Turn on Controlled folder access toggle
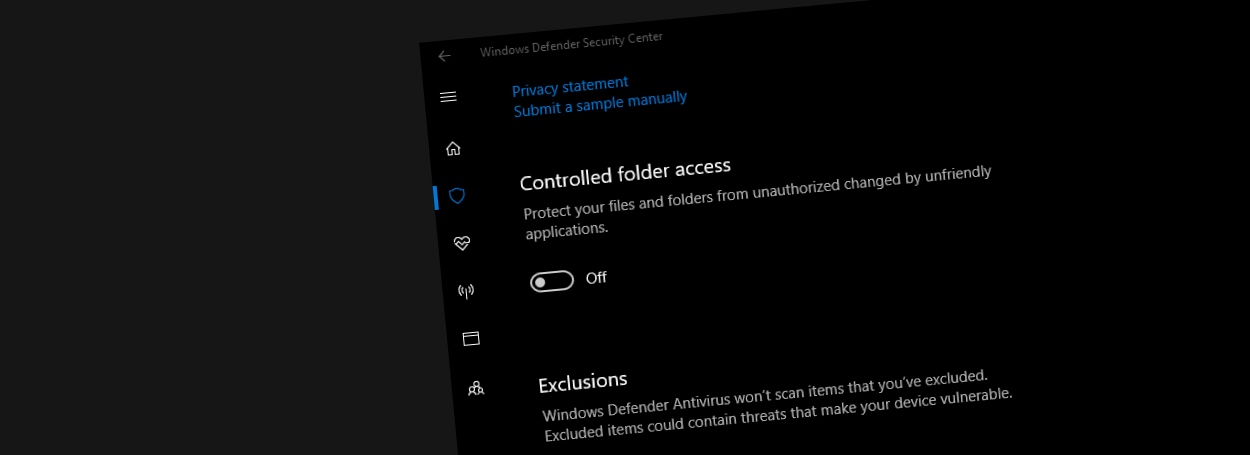This screenshot has width=1250, height=455. [552, 282]
